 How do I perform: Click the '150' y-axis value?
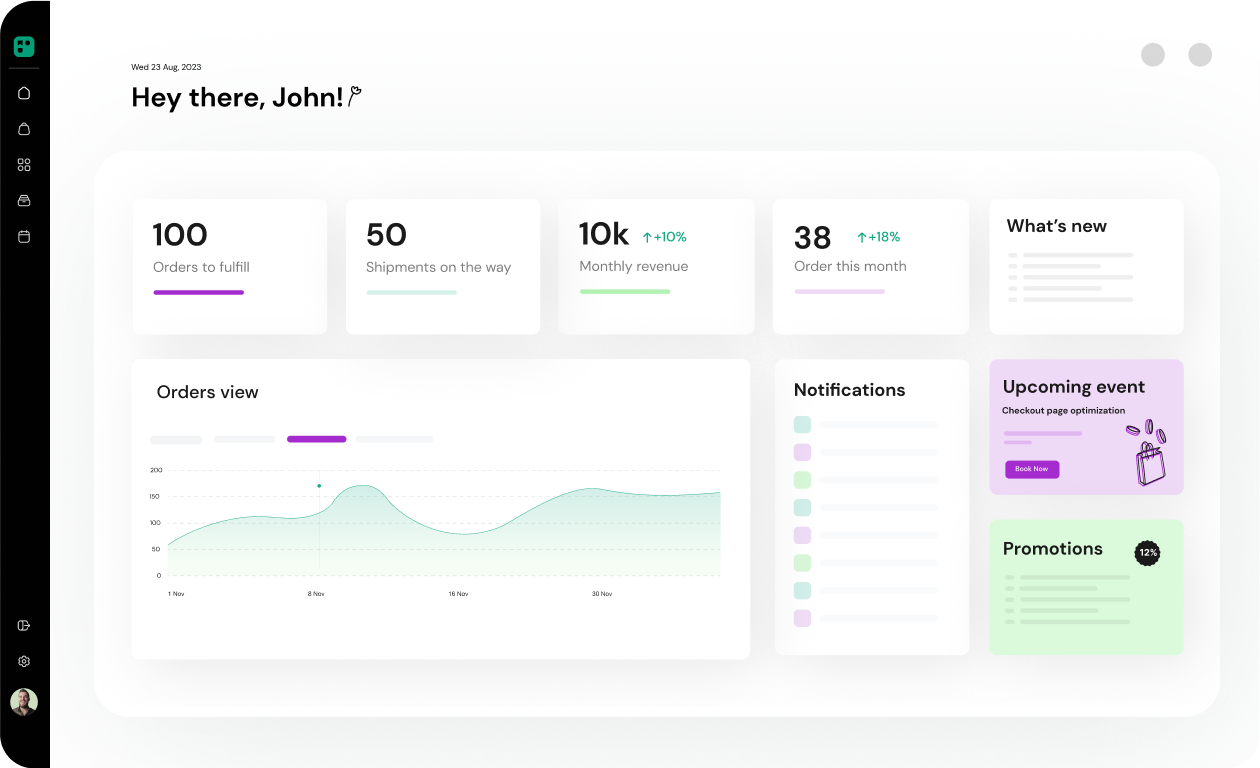[155, 496]
